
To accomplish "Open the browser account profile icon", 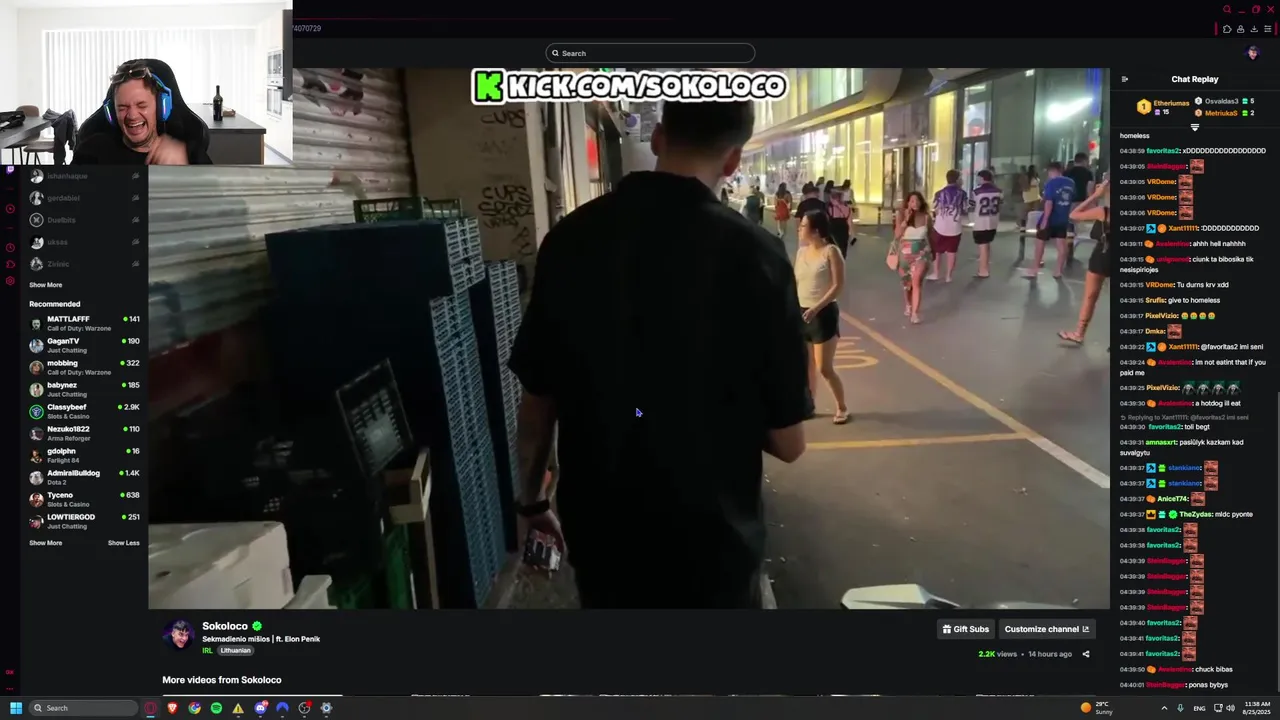I will (x=1240, y=29).
